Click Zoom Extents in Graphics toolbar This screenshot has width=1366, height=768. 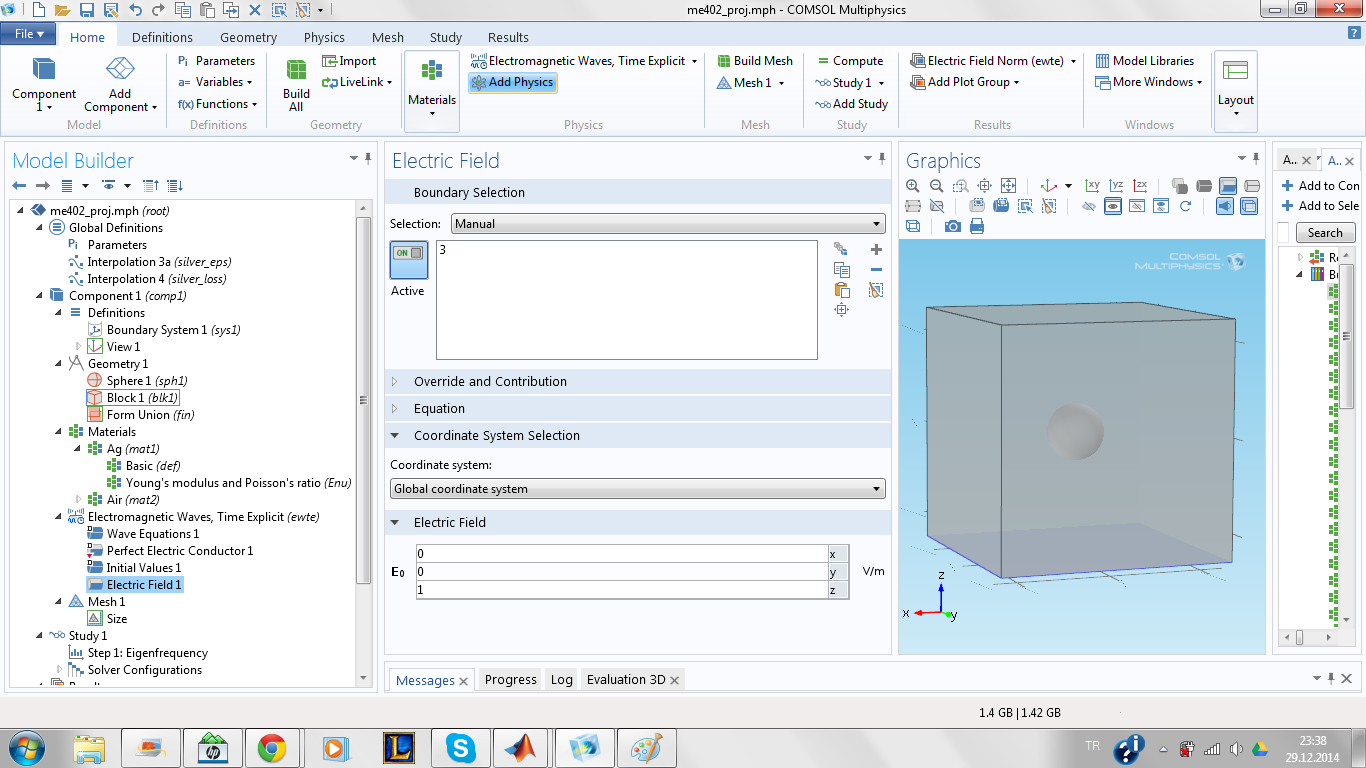pyautogui.click(x=1008, y=186)
